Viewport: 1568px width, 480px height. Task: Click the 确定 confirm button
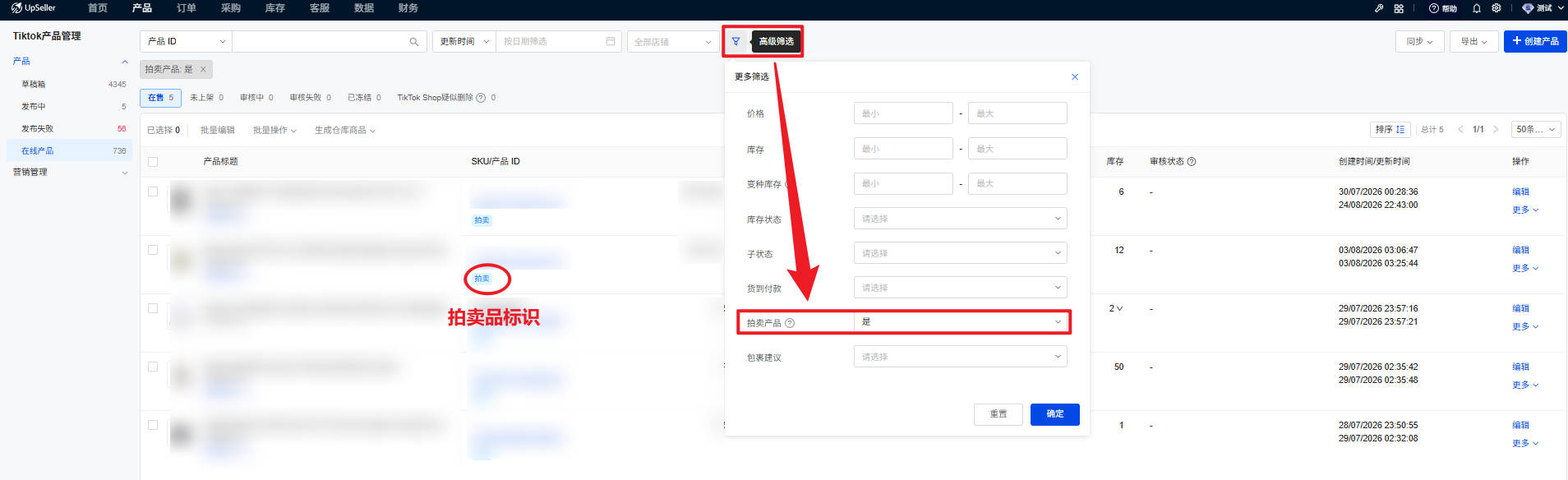point(1055,414)
